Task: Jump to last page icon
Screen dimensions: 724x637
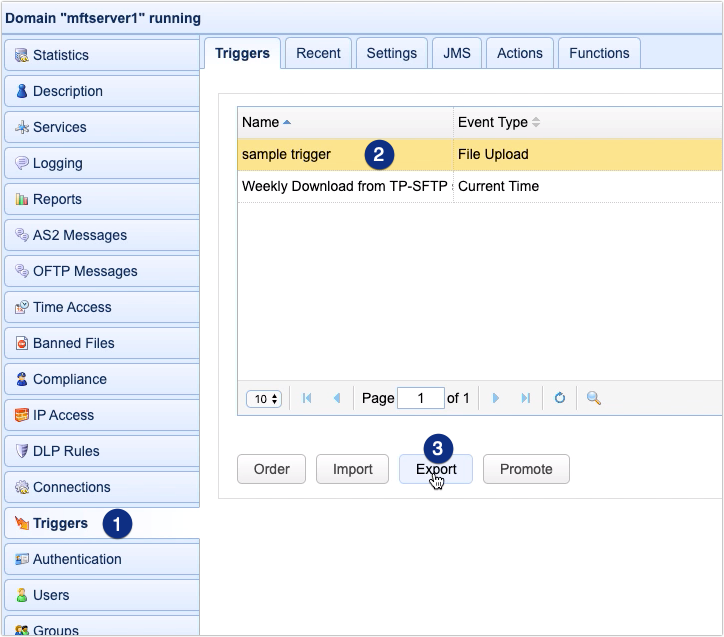Action: tap(525, 398)
